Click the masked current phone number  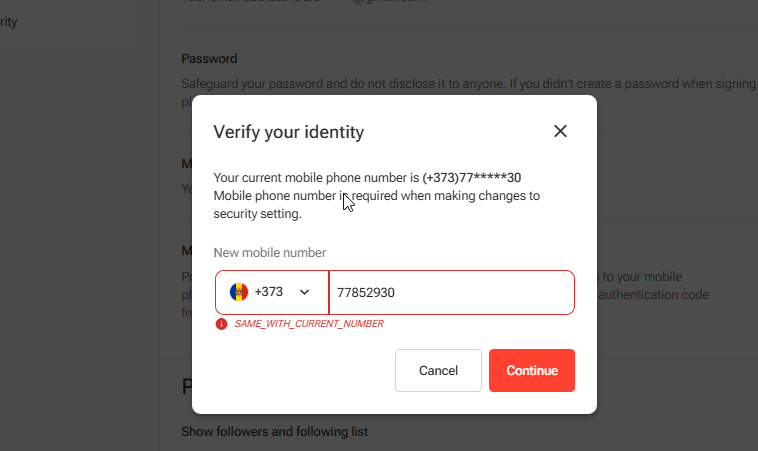tap(471, 178)
